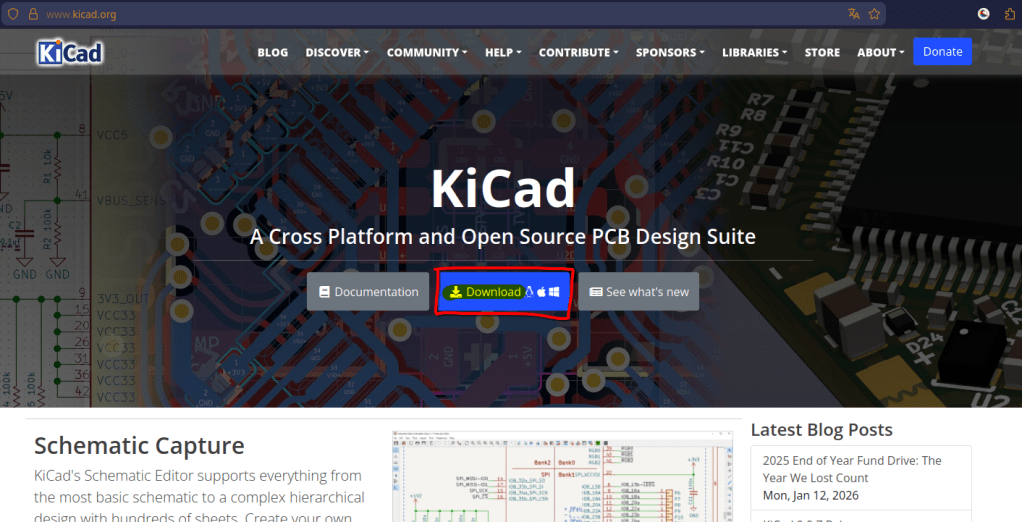Open the Store menu item
This screenshot has height=522, width=1022.
[822, 52]
